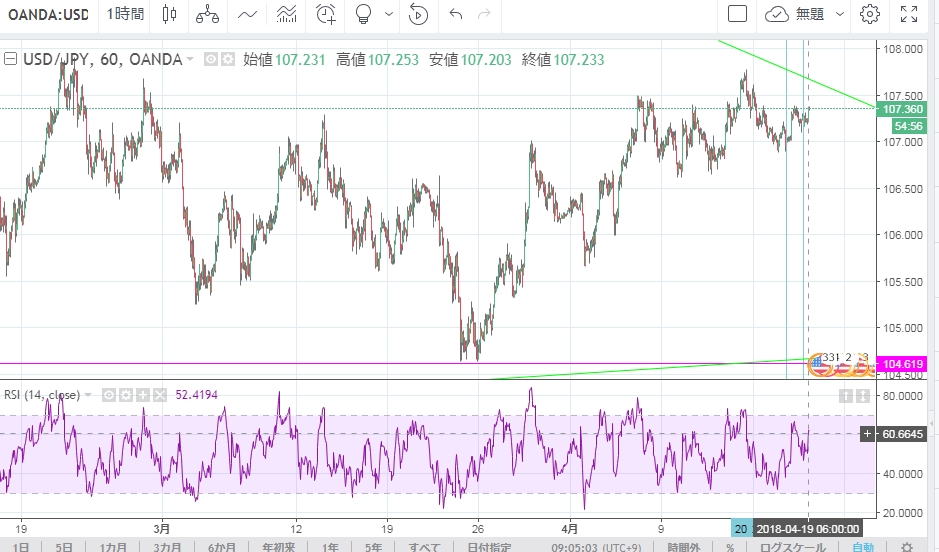The image size is (939, 552).
Task: Open the 日付指定 go-to-date dialog
Action: click(x=489, y=547)
